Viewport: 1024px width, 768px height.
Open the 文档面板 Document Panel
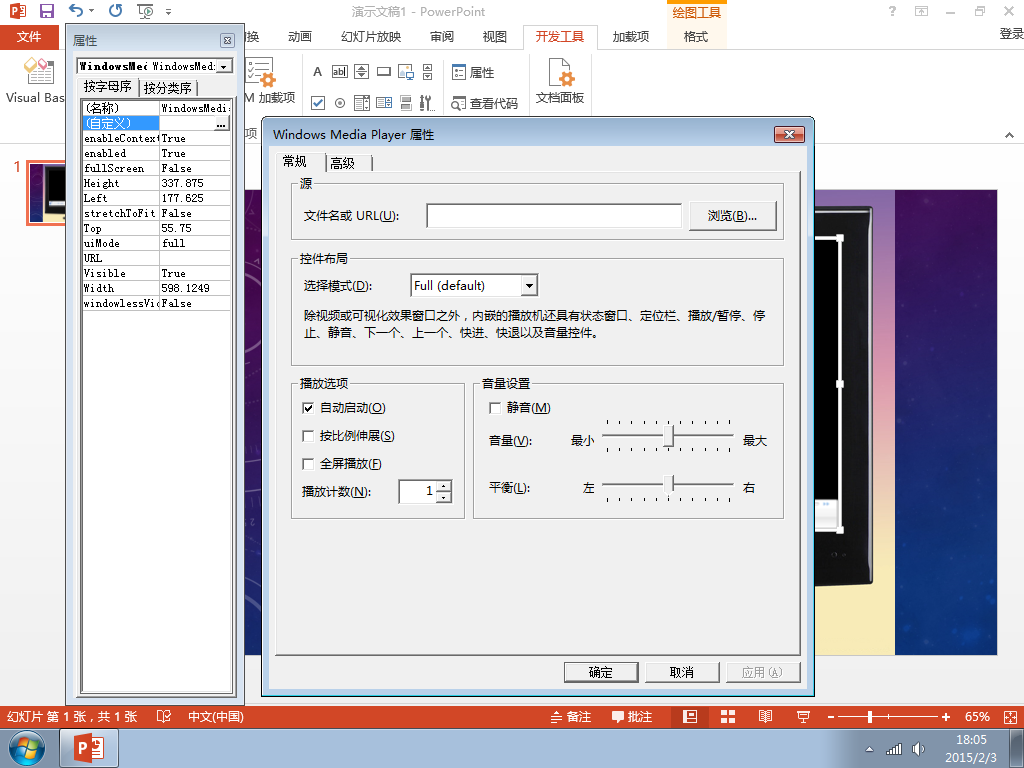pyautogui.click(x=560, y=81)
